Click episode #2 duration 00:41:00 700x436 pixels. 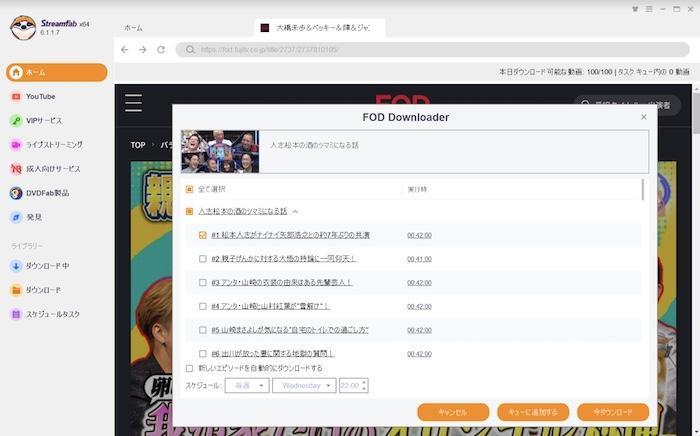click(419, 259)
